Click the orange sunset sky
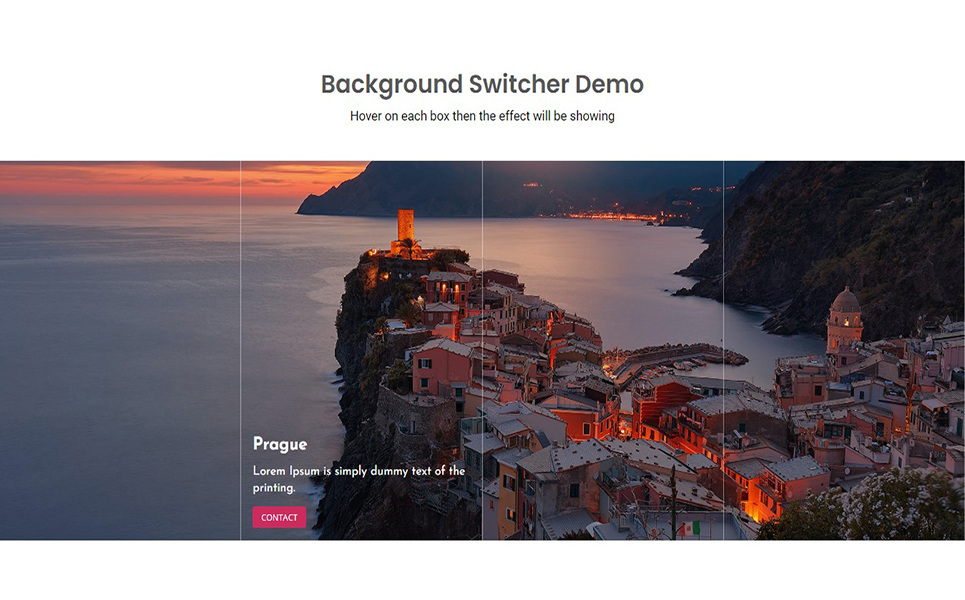Image resolution: width=965 pixels, height=600 pixels. [x=172, y=178]
